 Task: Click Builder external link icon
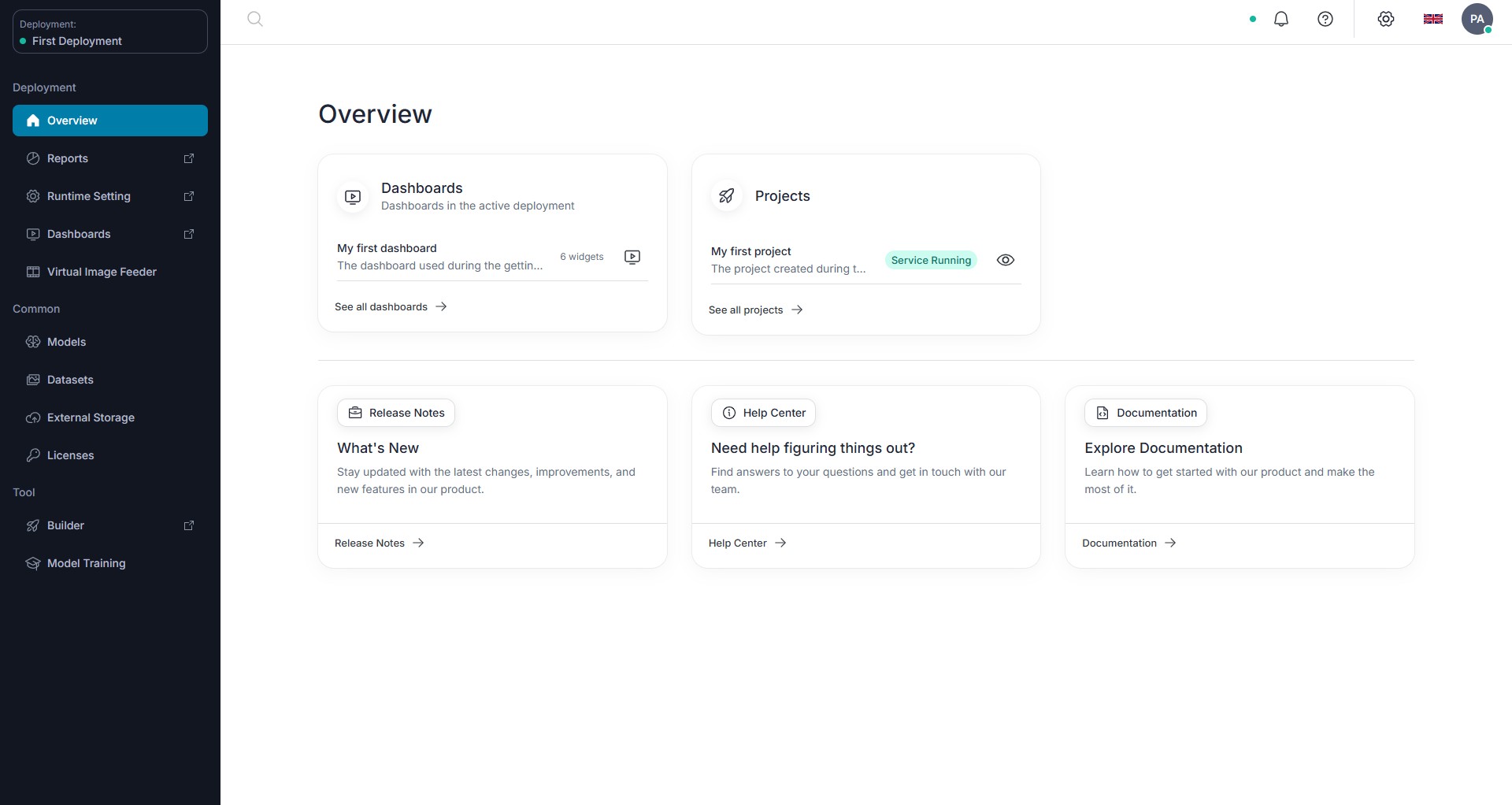(x=189, y=525)
